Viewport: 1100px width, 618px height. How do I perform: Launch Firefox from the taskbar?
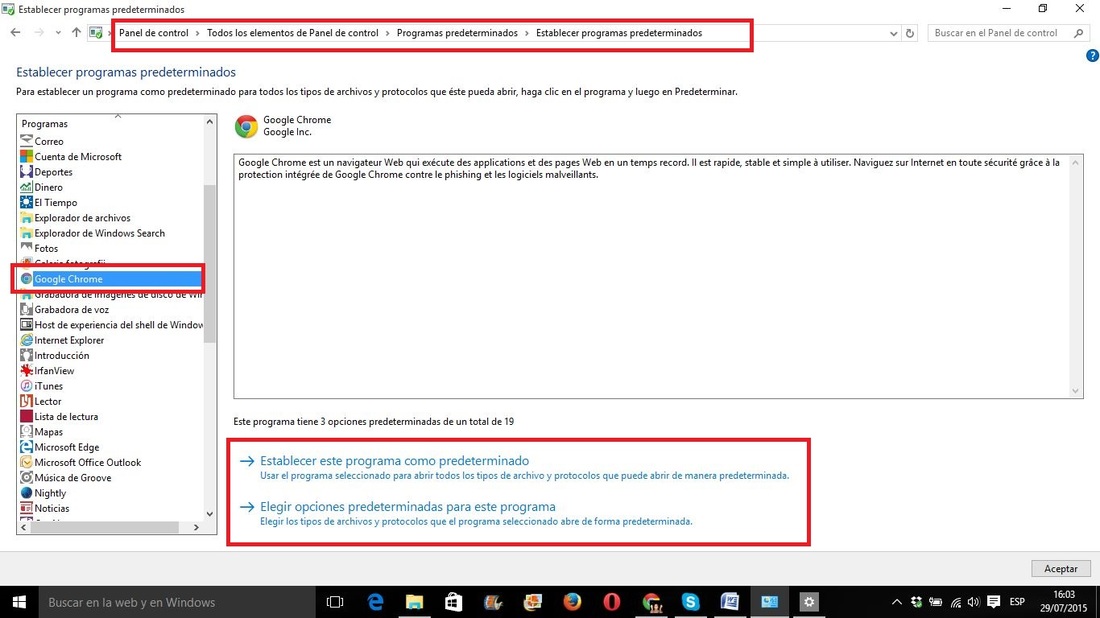coord(572,602)
